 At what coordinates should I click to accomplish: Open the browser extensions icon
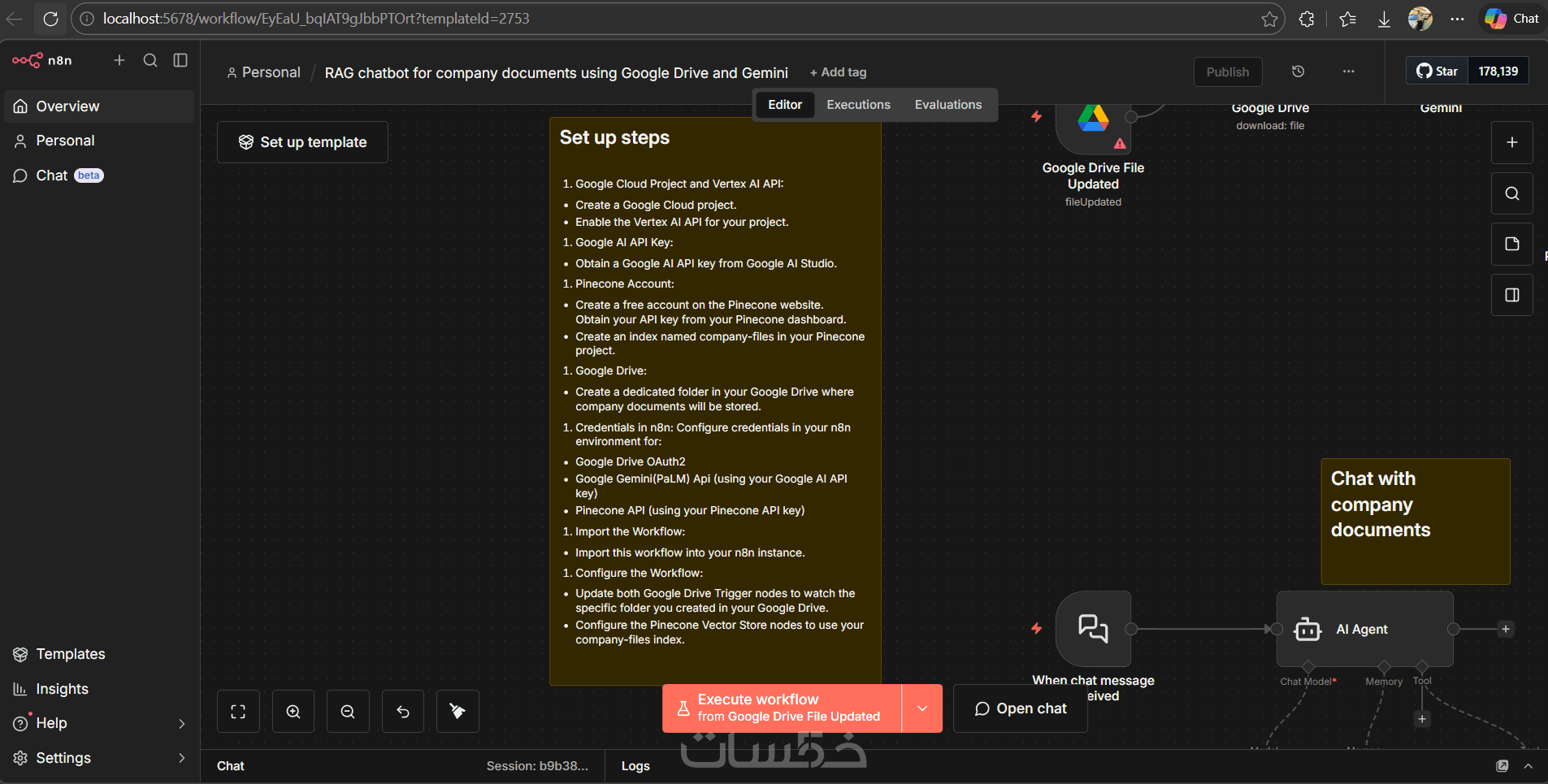1307,19
